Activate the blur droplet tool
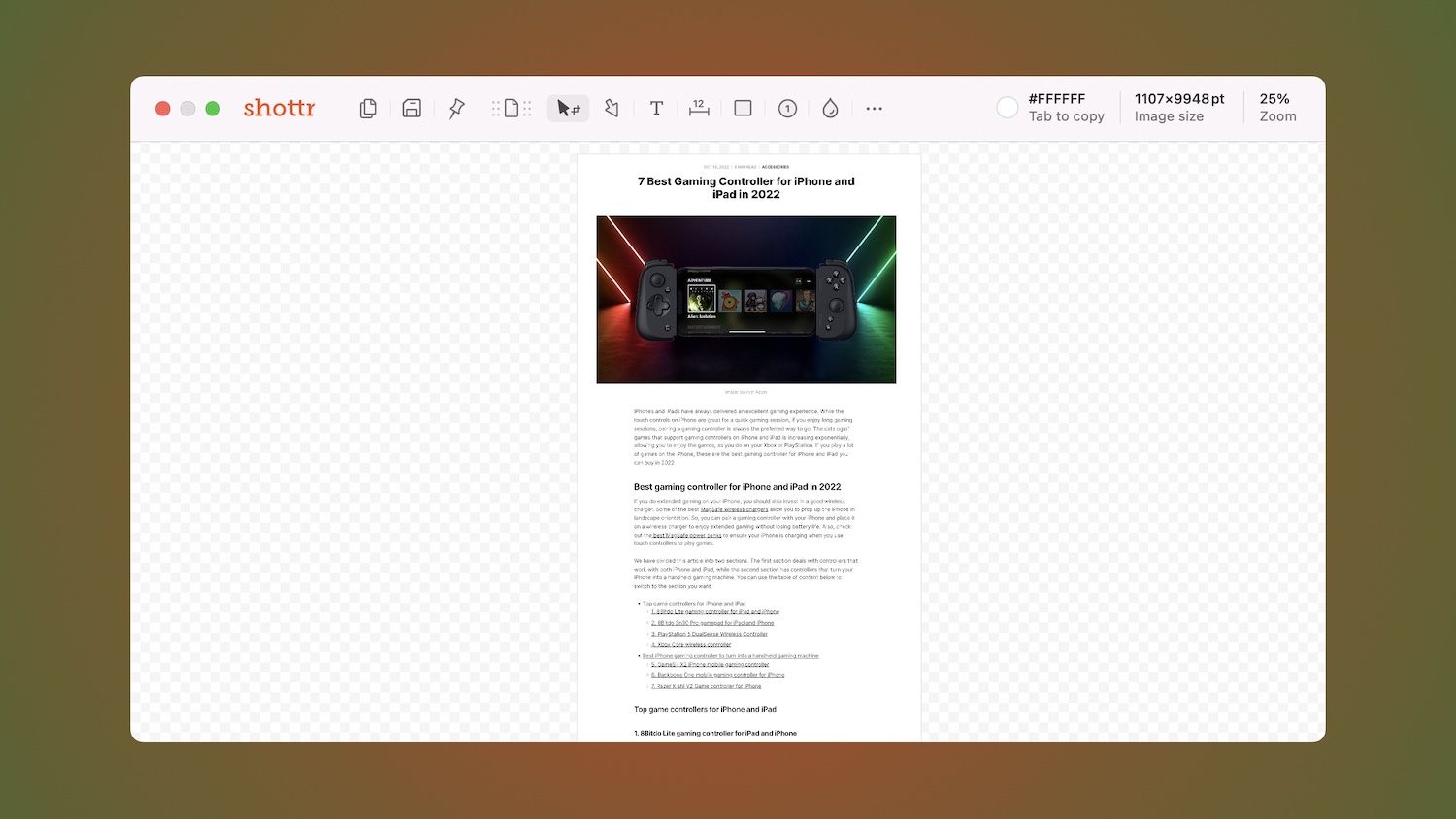 (x=831, y=108)
